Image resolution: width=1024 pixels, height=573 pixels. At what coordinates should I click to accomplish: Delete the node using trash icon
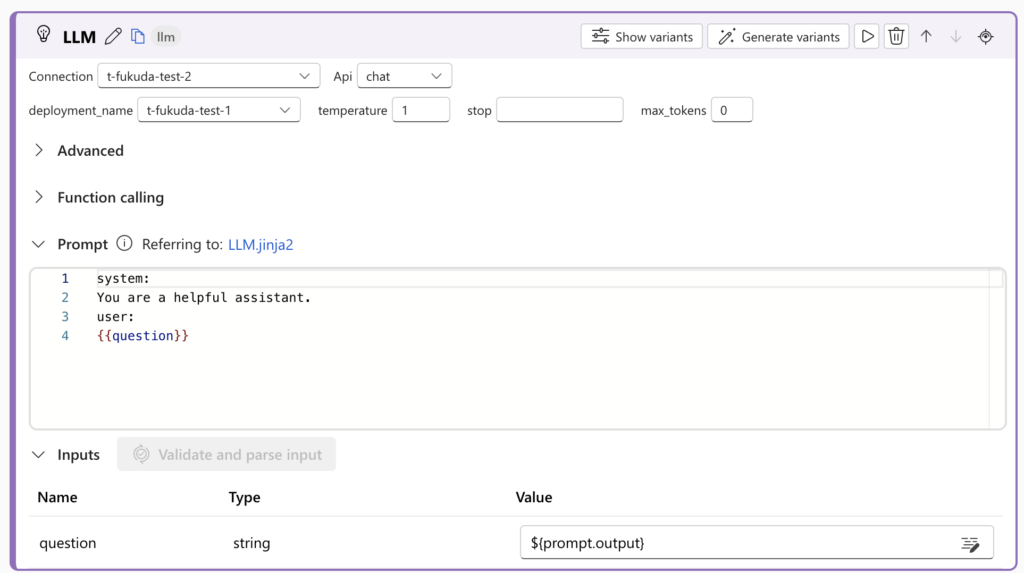tap(896, 37)
